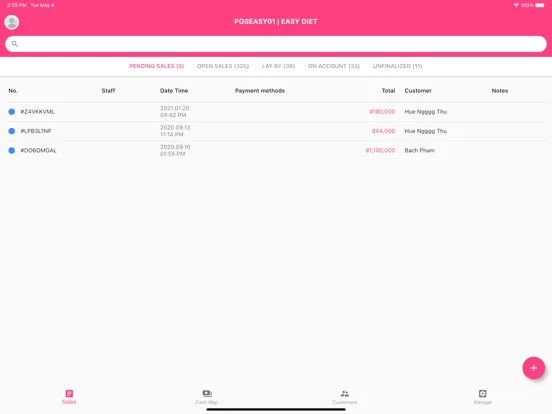Sort by the Date Time column header
This screenshot has width=552, height=414.
tap(174, 90)
